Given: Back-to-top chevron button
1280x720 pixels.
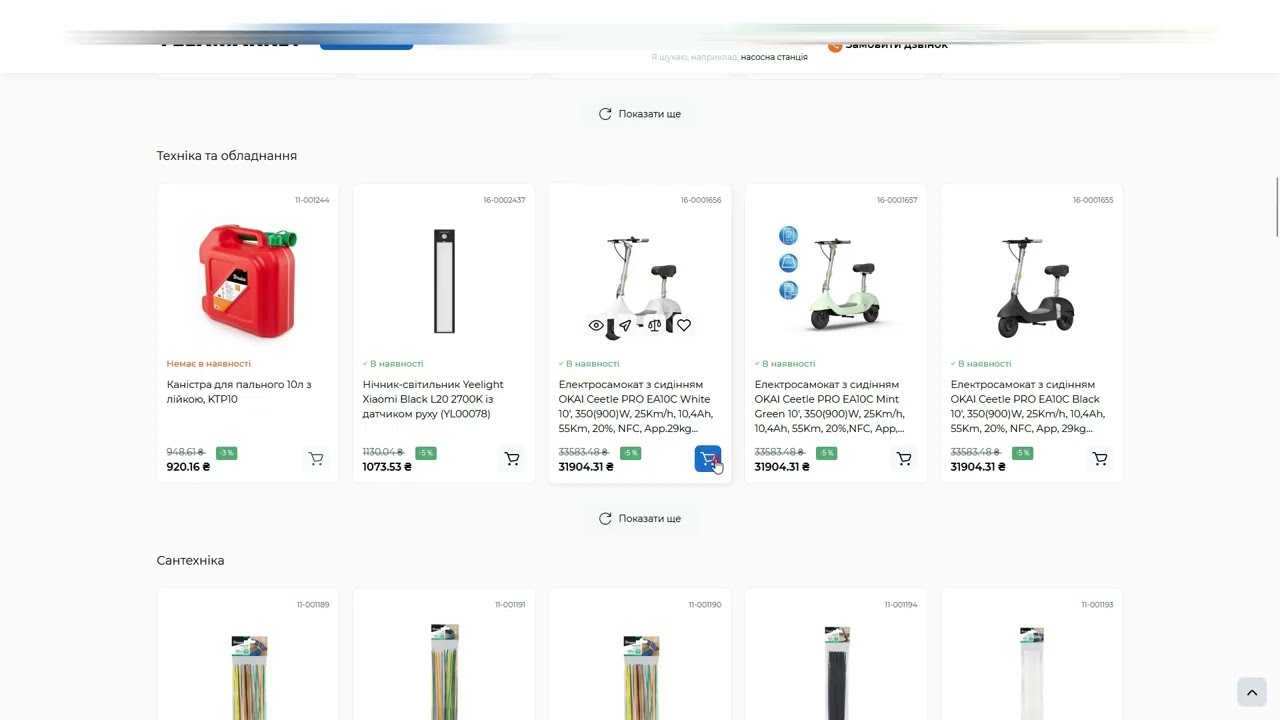Looking at the screenshot, I should pos(1251,692).
